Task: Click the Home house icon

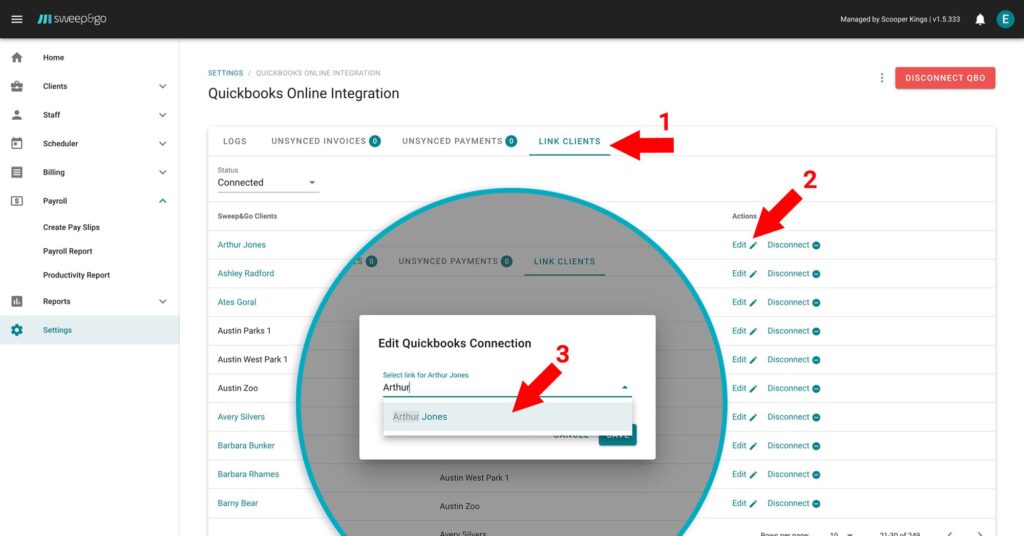Action: click(17, 58)
